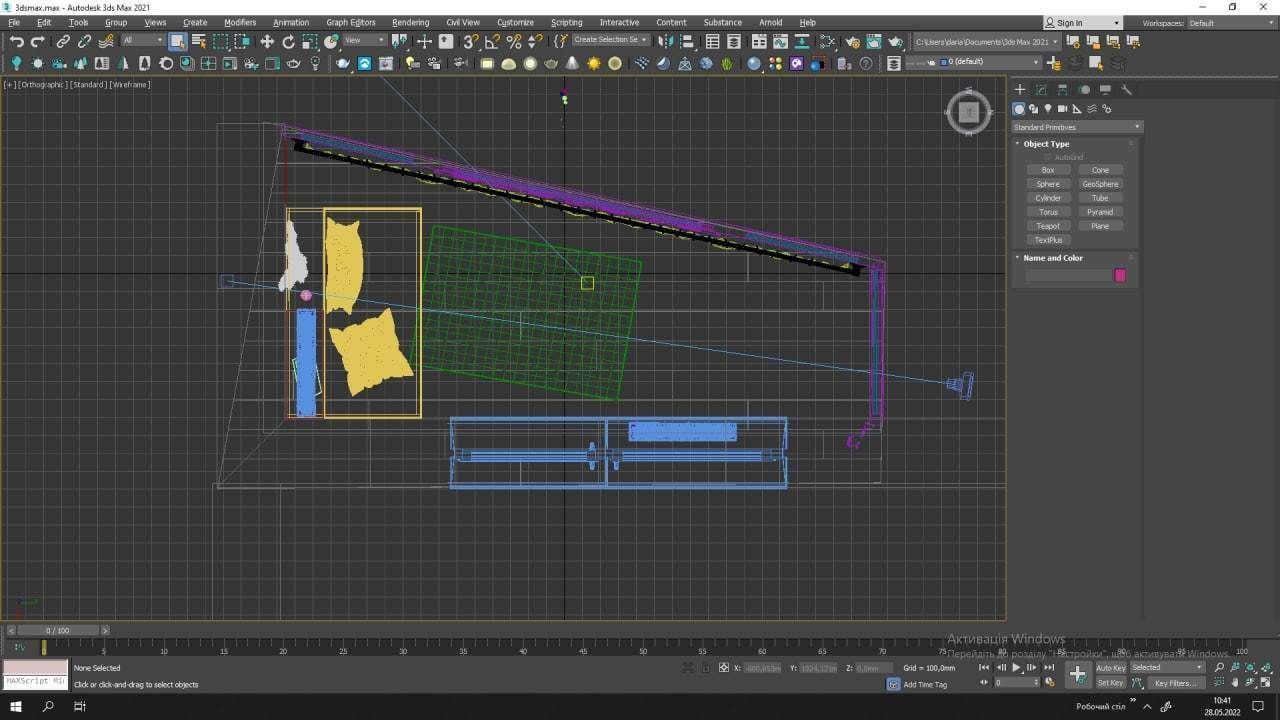Open Create Selection Set dropdown
Image resolution: width=1280 pixels, height=720 pixels.
click(611, 40)
